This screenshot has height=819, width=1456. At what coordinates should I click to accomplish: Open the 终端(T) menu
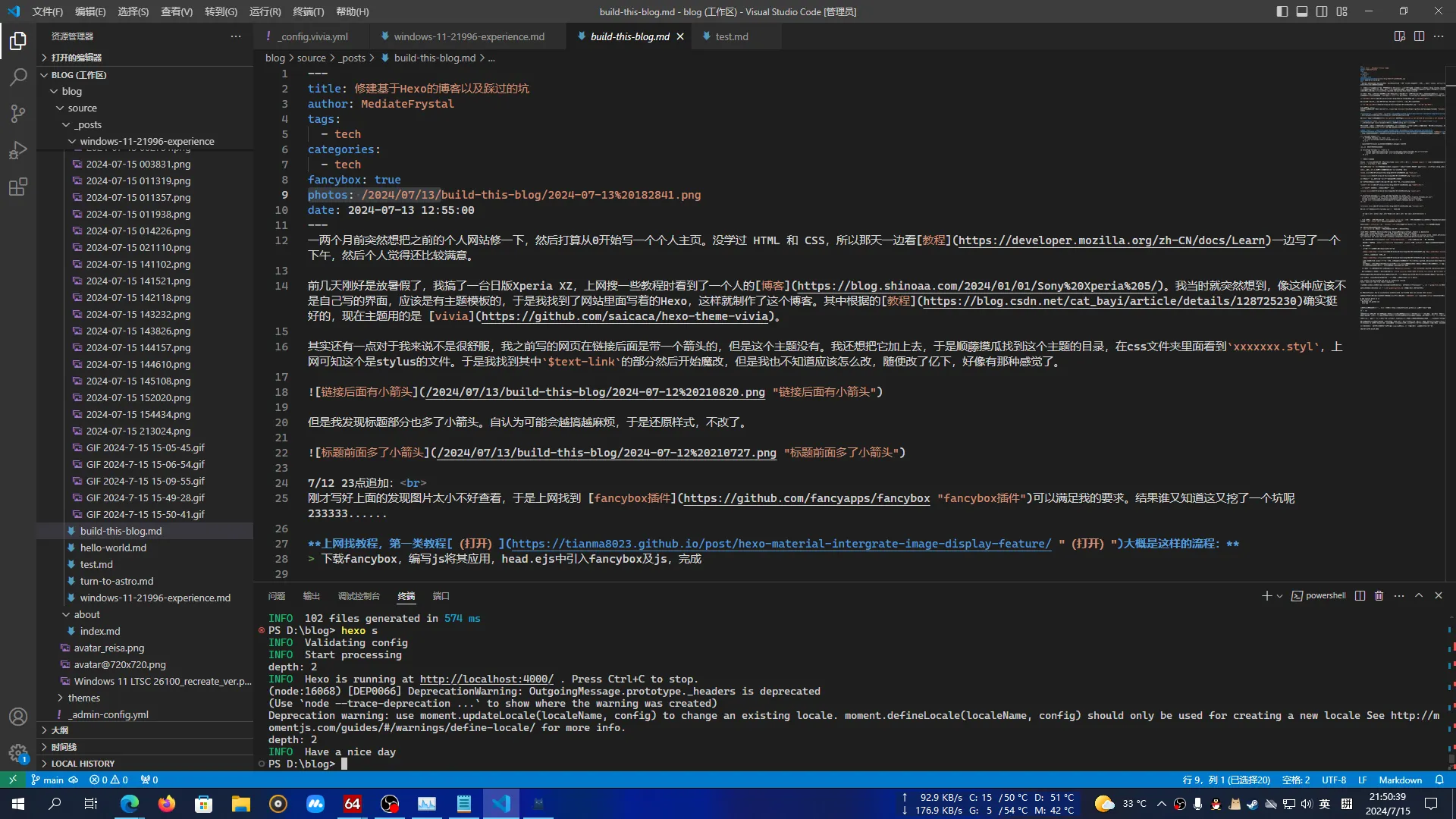[x=308, y=11]
